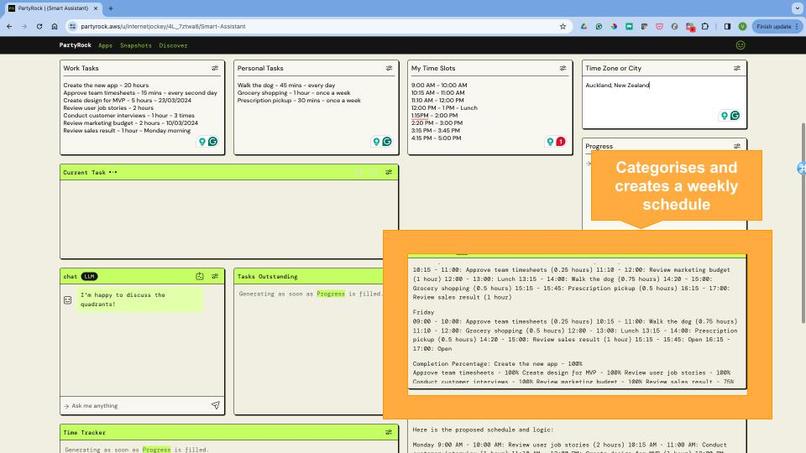
Task: Open Chrome three-dot menu beside Finish update
Action: tap(797, 26)
